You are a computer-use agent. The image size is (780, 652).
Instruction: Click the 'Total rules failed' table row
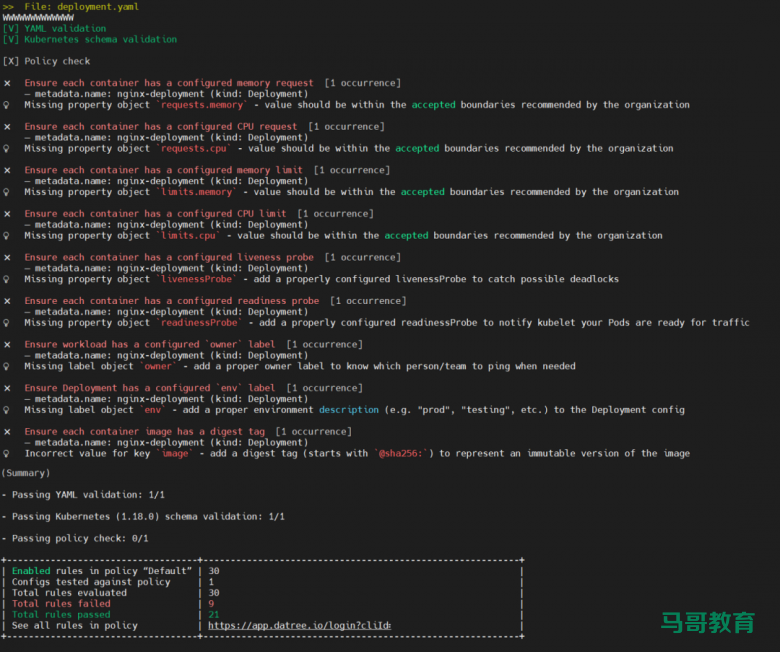pyautogui.click(x=60, y=604)
